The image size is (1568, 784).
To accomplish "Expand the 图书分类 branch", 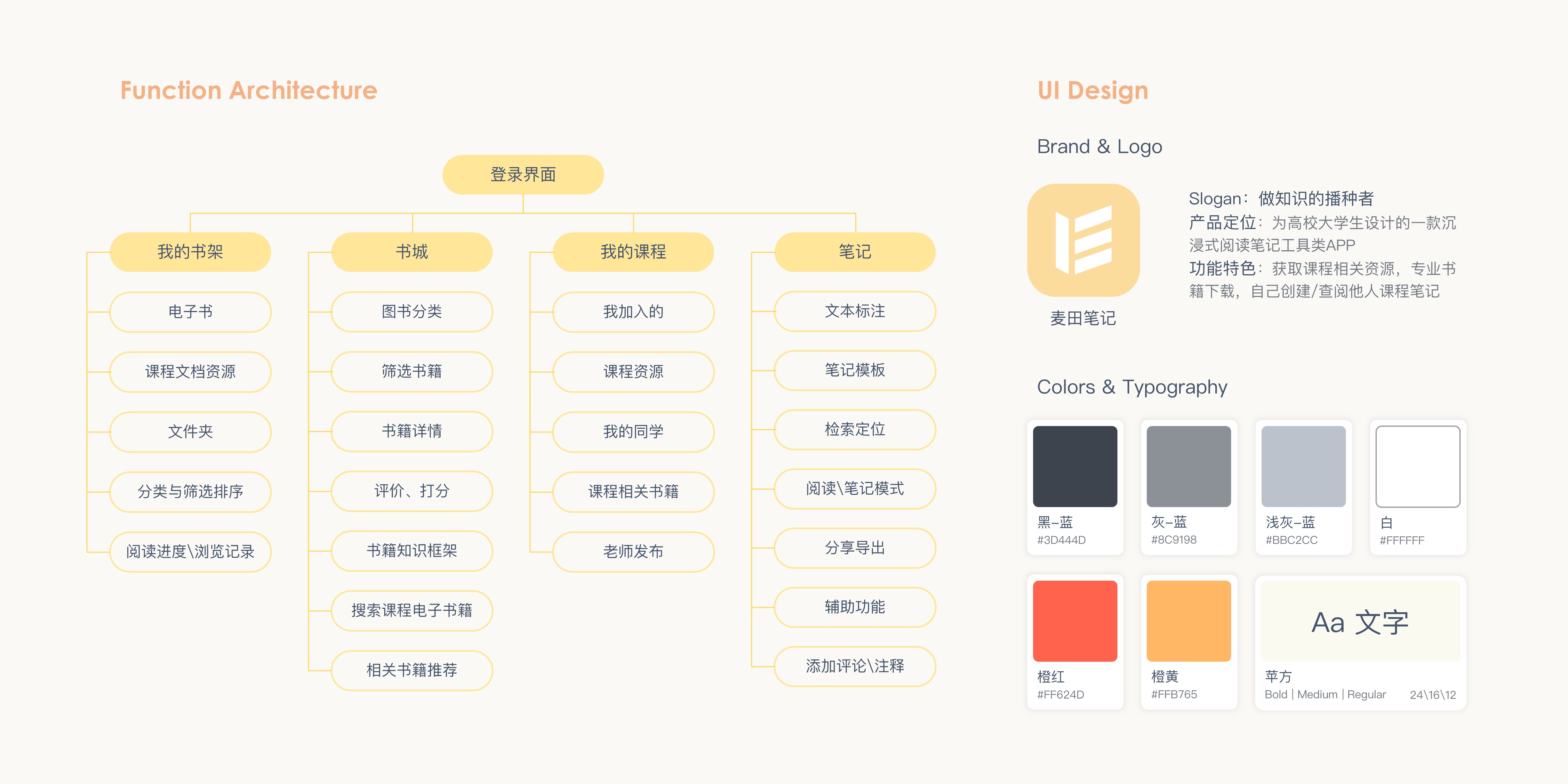I will [x=412, y=312].
